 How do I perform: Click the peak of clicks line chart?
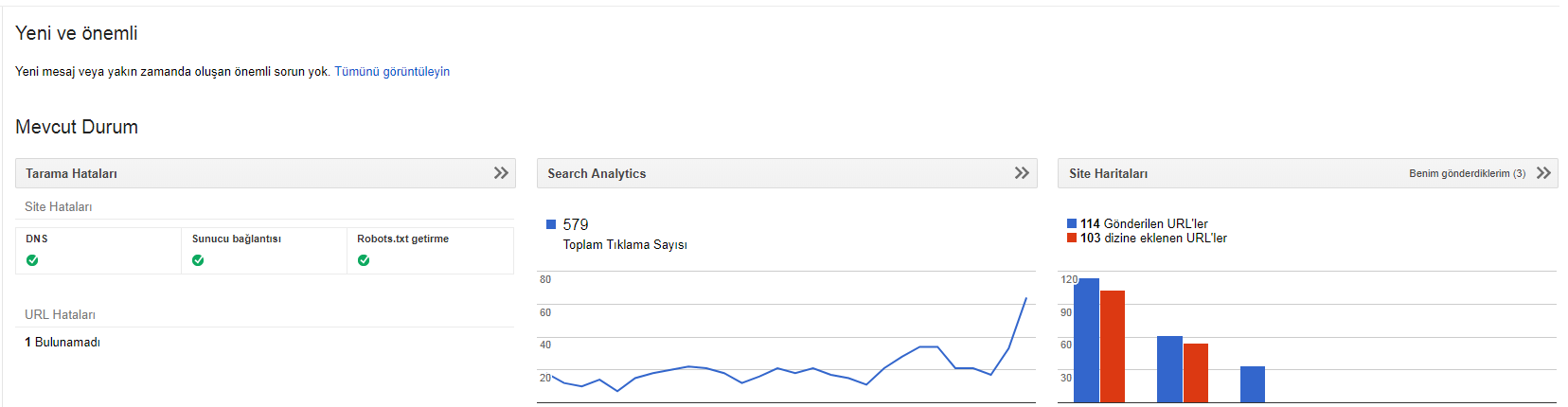pyautogui.click(x=1025, y=299)
